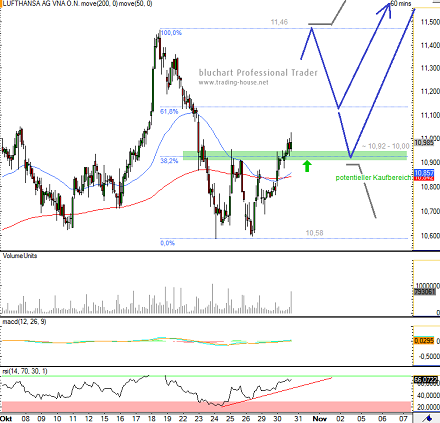Screen dimensions: 440x423
Task: Click the macd(12, 26, 9) panel label
Action: point(24,322)
